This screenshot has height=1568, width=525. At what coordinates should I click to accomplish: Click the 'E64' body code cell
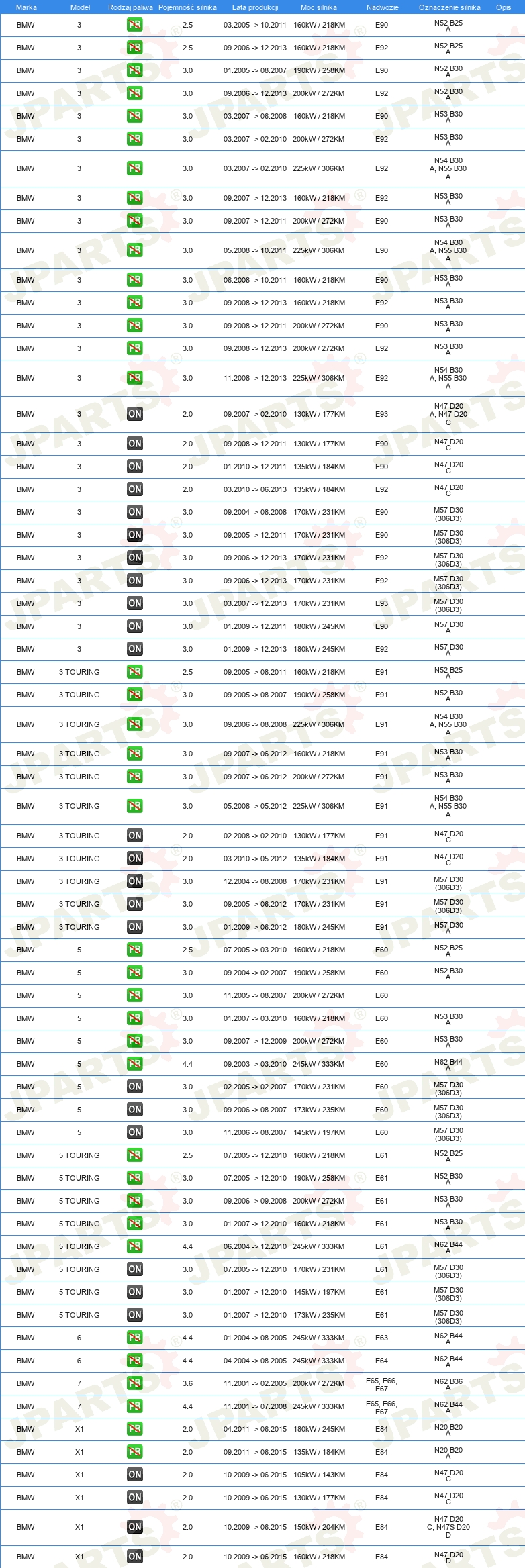(x=381, y=1361)
